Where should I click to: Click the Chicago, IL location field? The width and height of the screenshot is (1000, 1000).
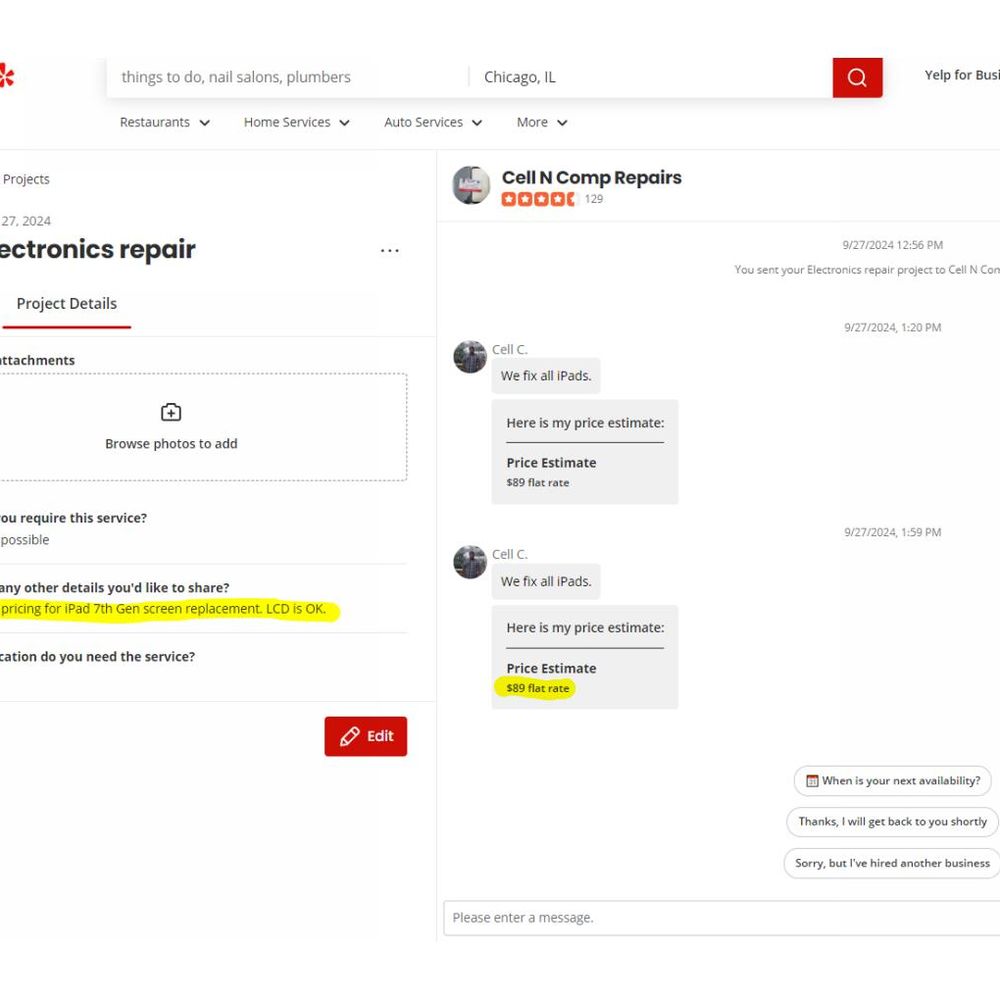[x=651, y=77]
